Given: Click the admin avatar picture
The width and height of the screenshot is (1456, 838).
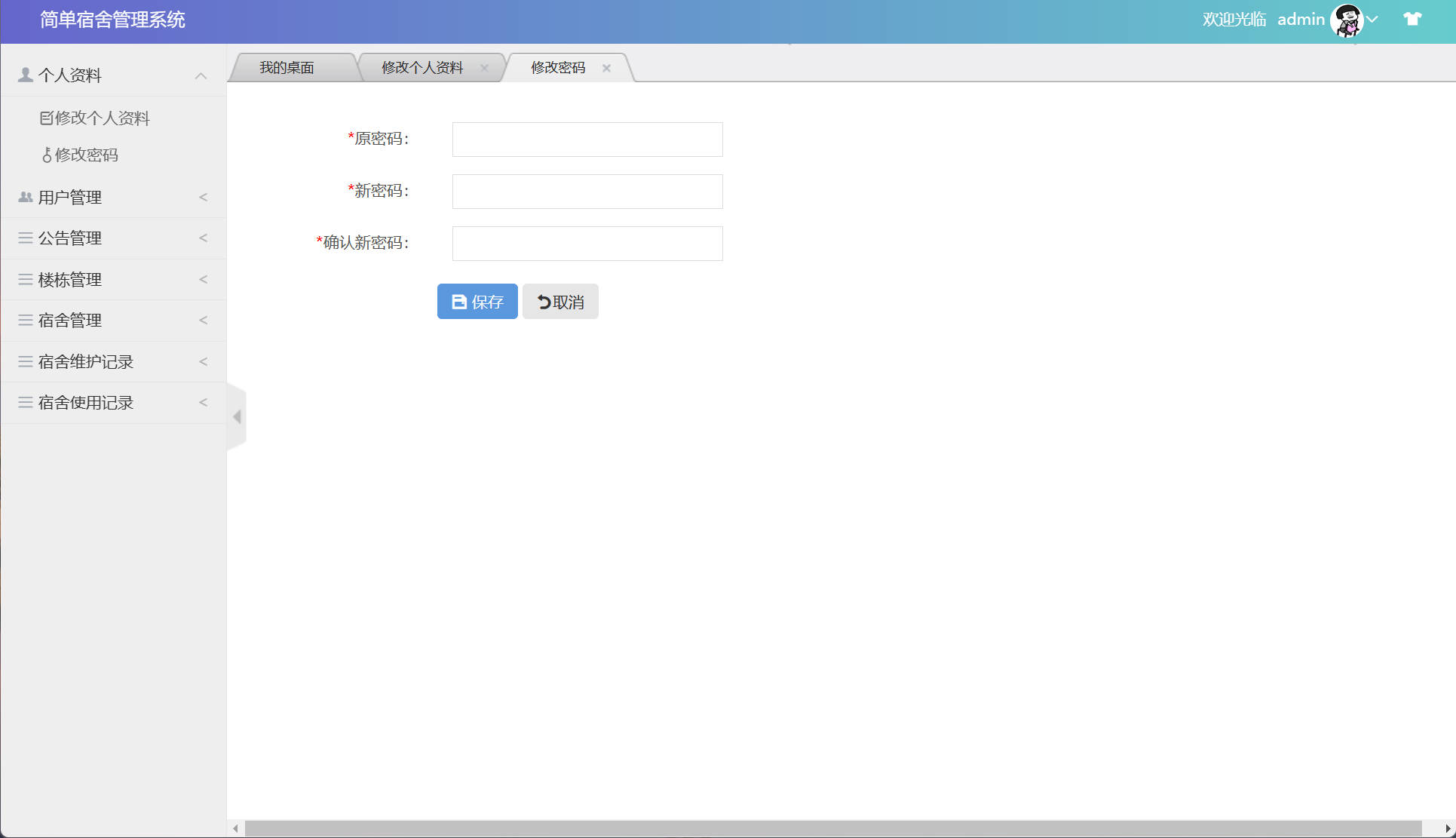Looking at the screenshot, I should tap(1347, 20).
